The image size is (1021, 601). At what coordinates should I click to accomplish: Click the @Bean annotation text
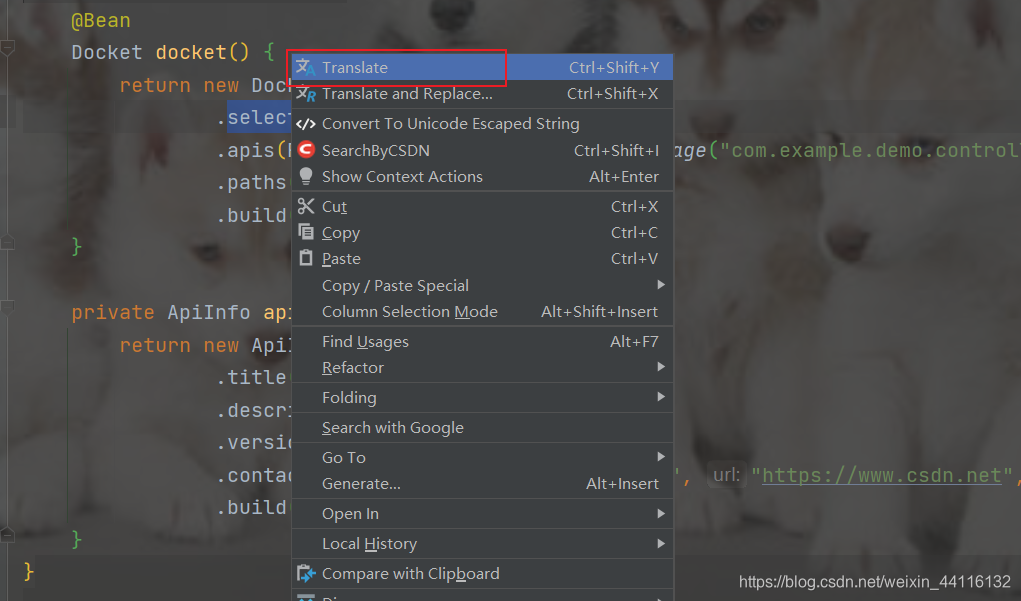101,21
